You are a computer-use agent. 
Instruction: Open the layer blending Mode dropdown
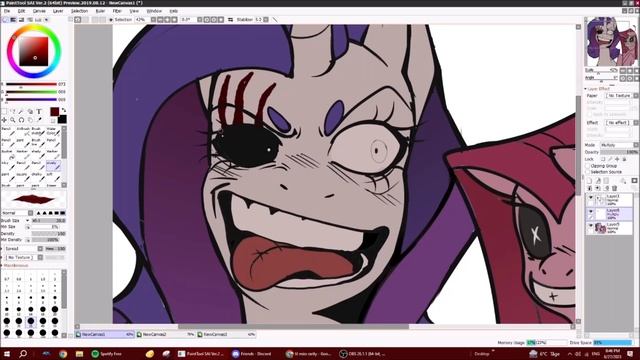(x=619, y=145)
